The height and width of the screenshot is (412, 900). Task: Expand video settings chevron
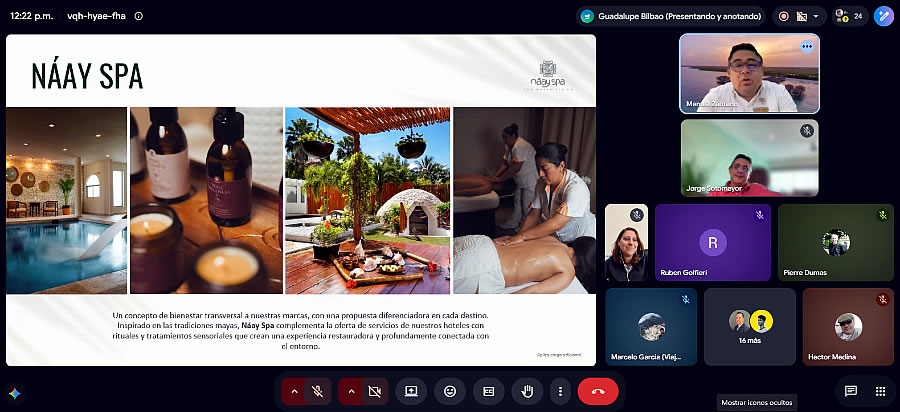pyautogui.click(x=351, y=391)
